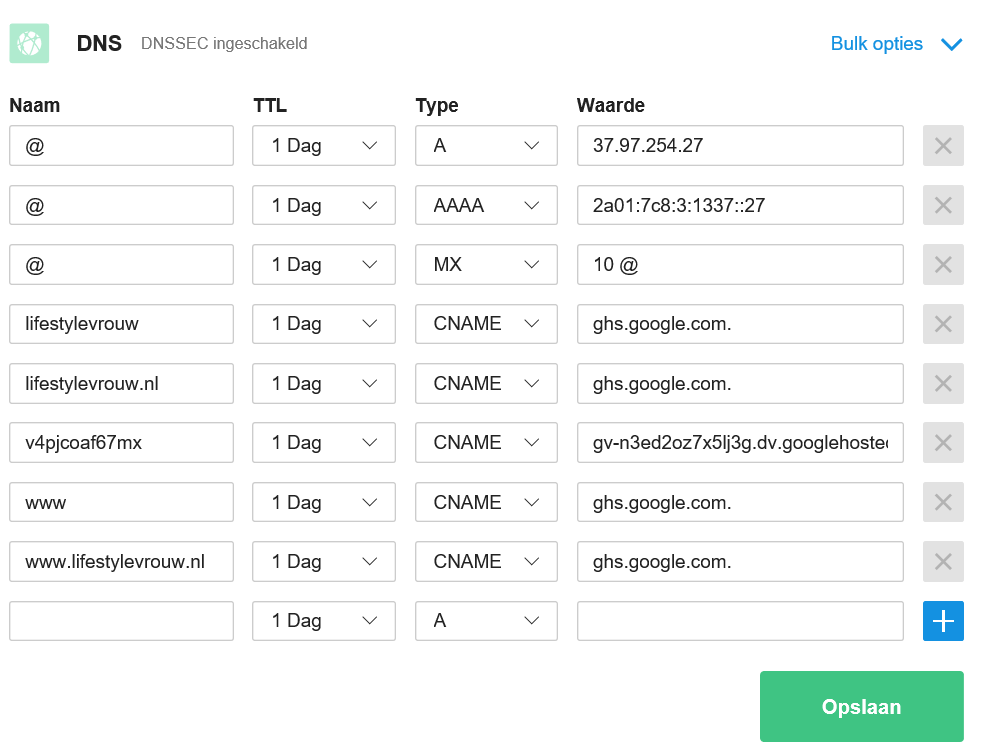The height and width of the screenshot is (756, 988).
Task: Edit value of www.lifestylevrouw.nl row
Action: [x=740, y=561]
